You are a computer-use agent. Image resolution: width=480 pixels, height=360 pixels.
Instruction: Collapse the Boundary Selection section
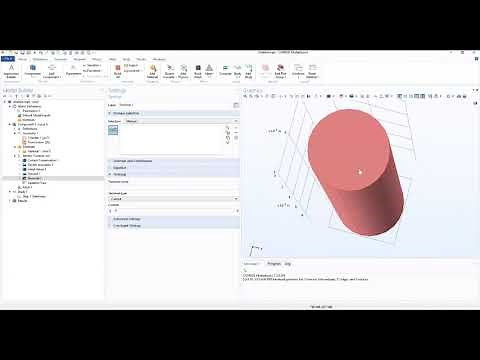tap(110, 113)
